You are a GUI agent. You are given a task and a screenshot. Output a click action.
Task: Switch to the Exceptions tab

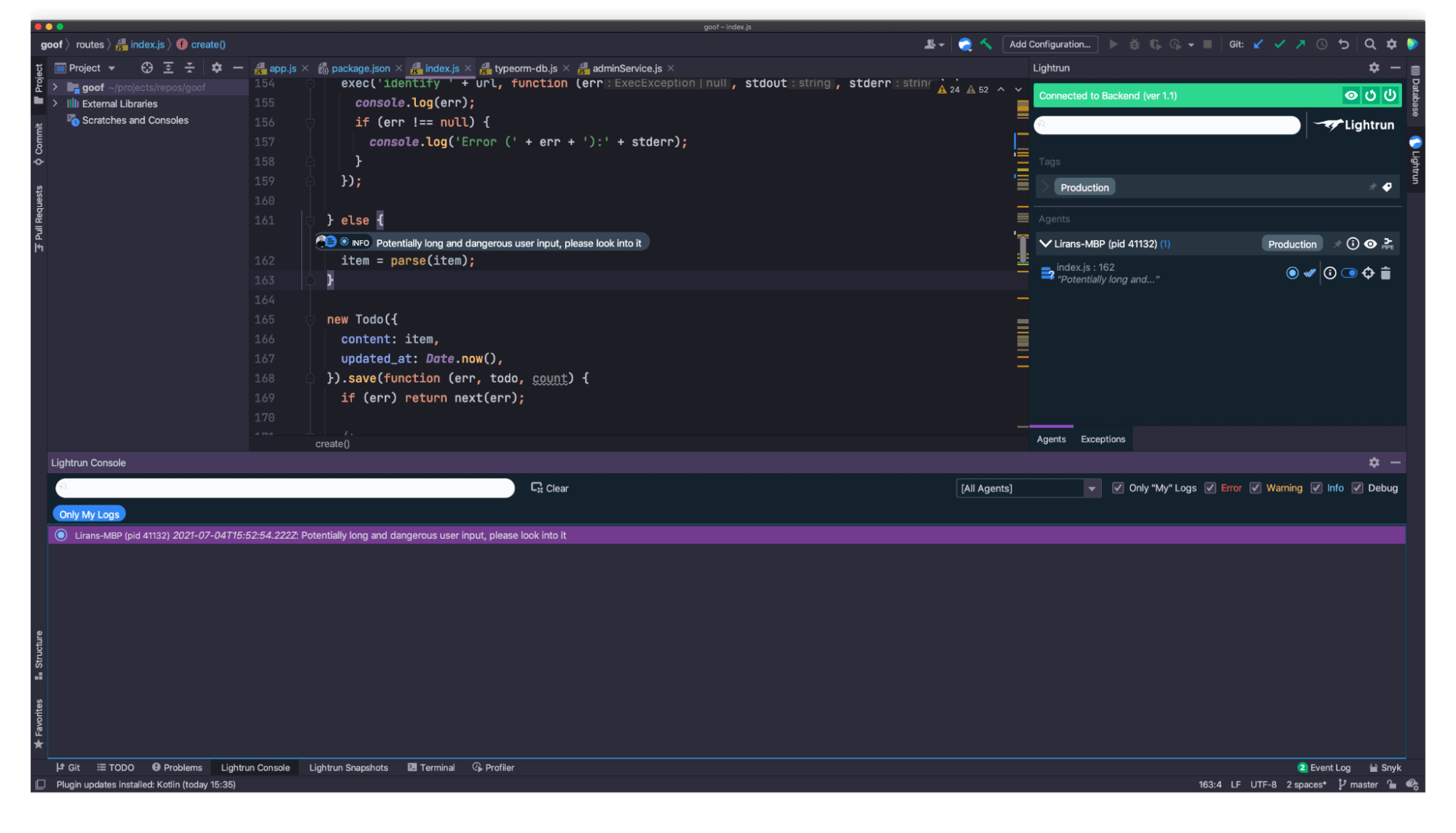pyautogui.click(x=1102, y=438)
